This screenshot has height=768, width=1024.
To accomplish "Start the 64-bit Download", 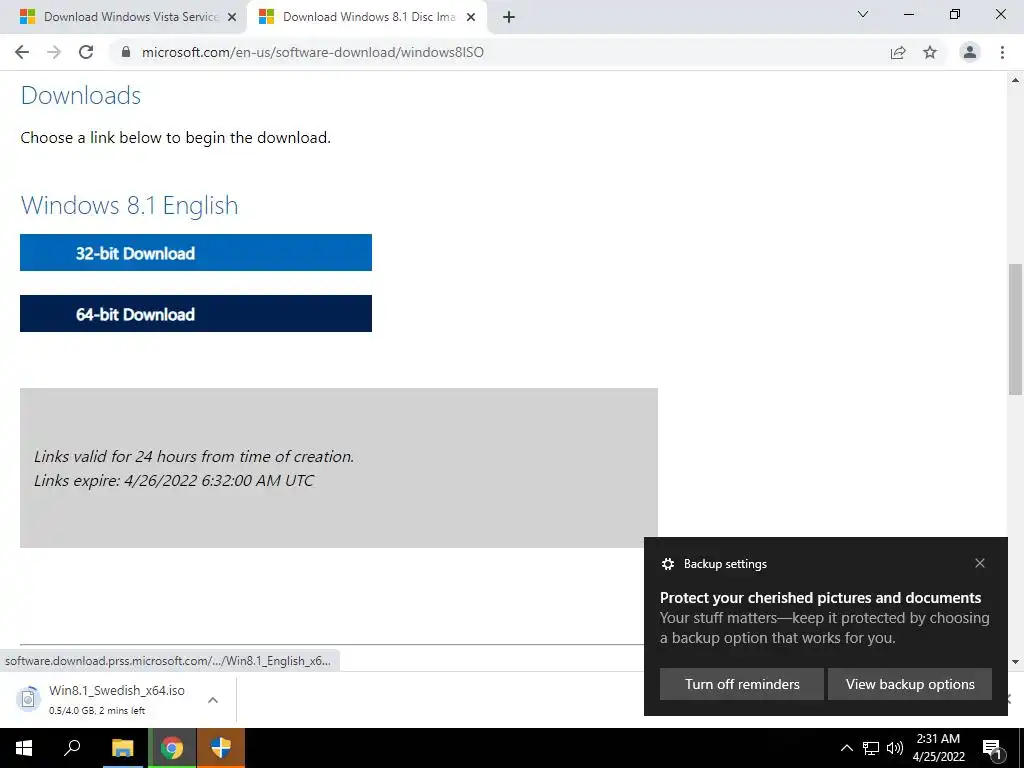I will (x=196, y=313).
